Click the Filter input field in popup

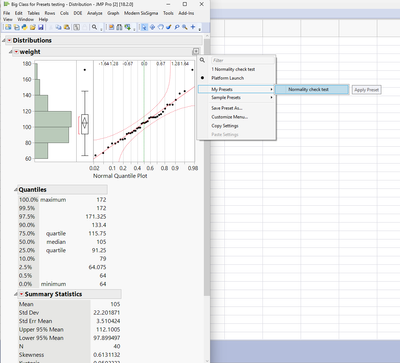pyautogui.click(x=243, y=60)
